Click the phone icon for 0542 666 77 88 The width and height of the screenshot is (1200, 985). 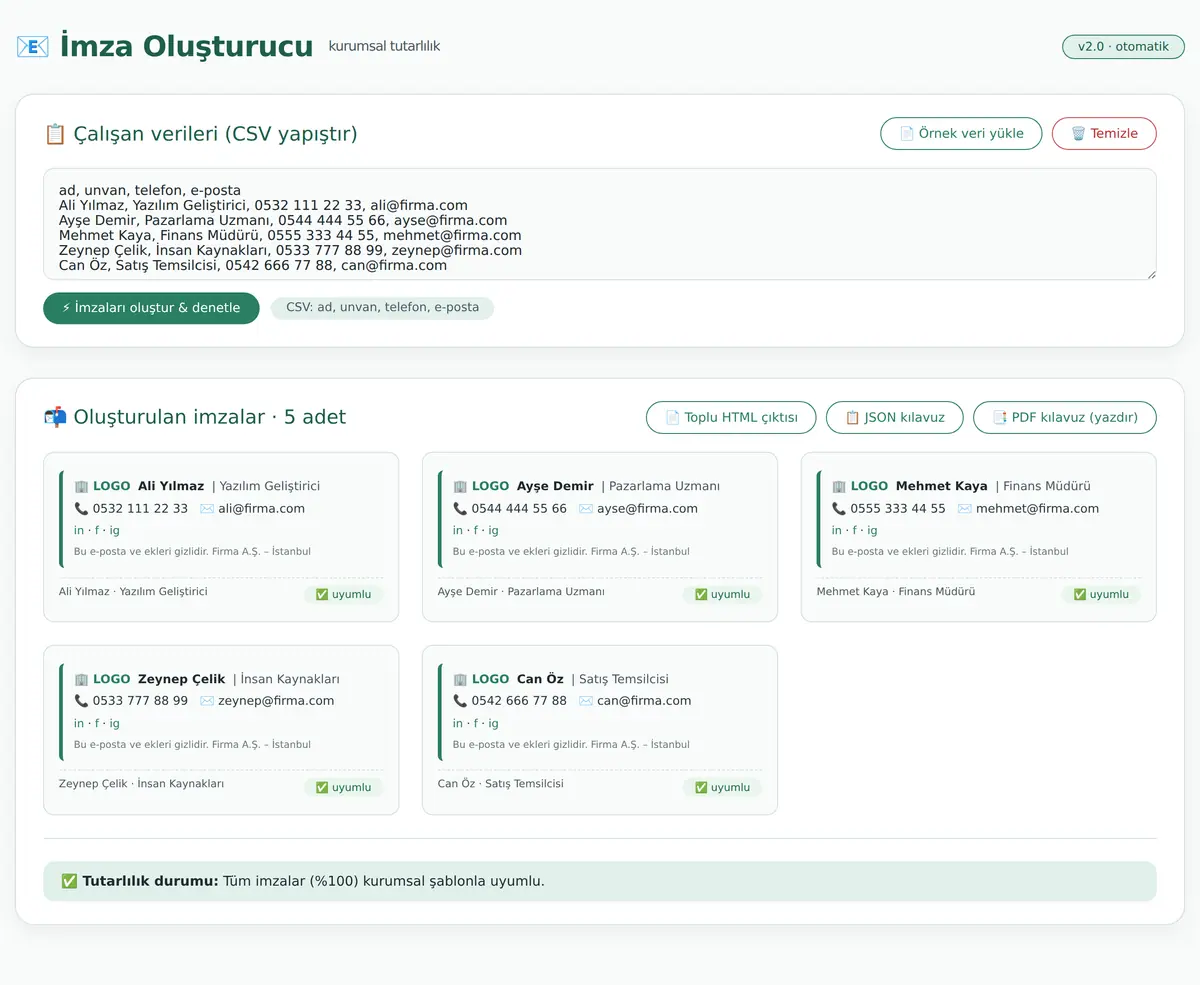(460, 701)
